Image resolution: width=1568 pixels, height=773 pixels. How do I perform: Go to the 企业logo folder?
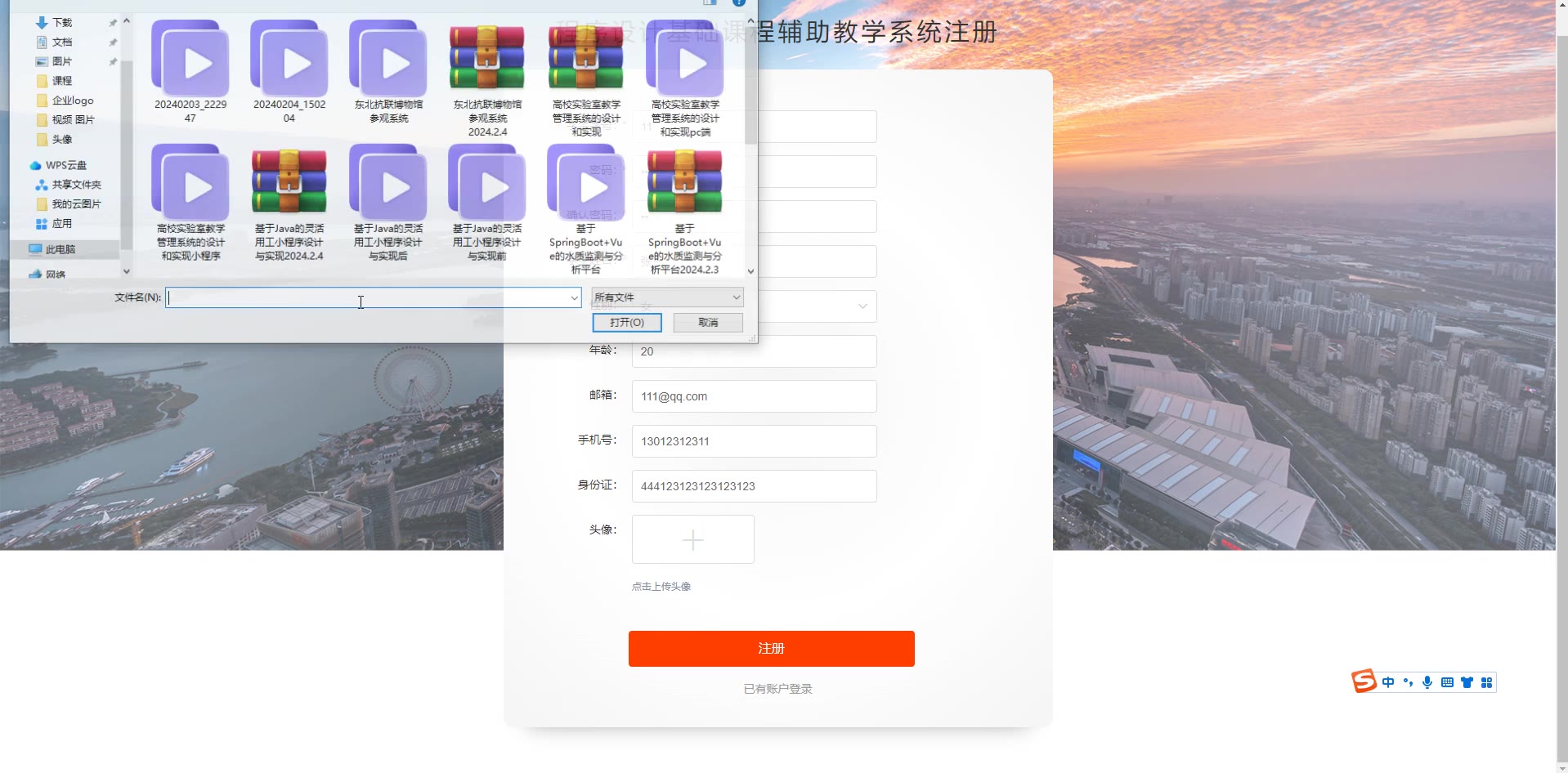click(73, 101)
